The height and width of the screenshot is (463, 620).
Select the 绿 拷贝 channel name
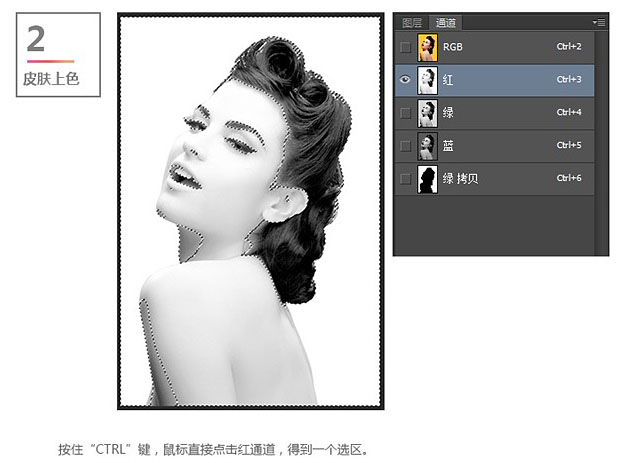(x=460, y=178)
